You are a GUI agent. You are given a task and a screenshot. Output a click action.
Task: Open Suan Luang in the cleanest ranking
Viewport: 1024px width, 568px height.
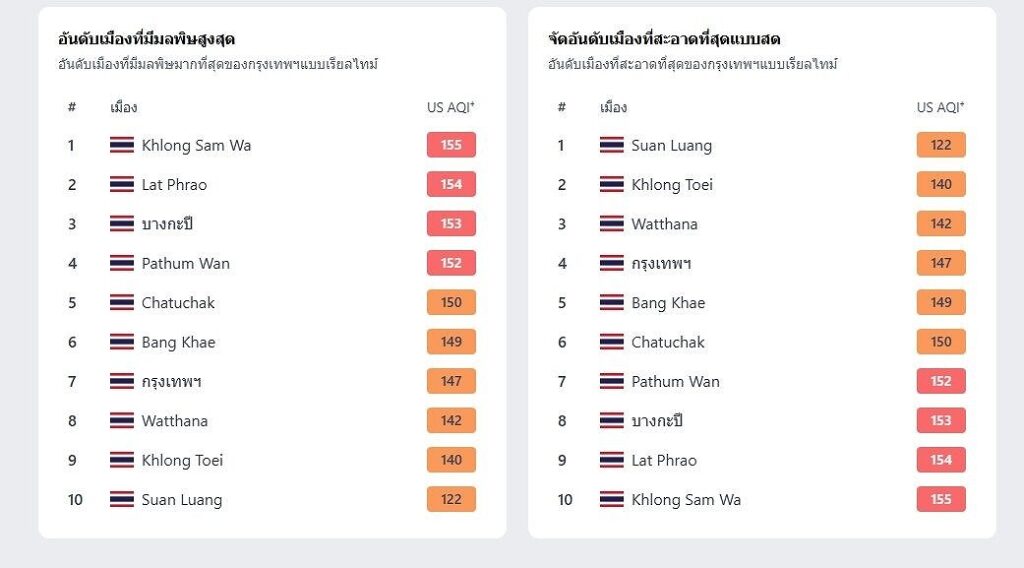[x=671, y=145]
